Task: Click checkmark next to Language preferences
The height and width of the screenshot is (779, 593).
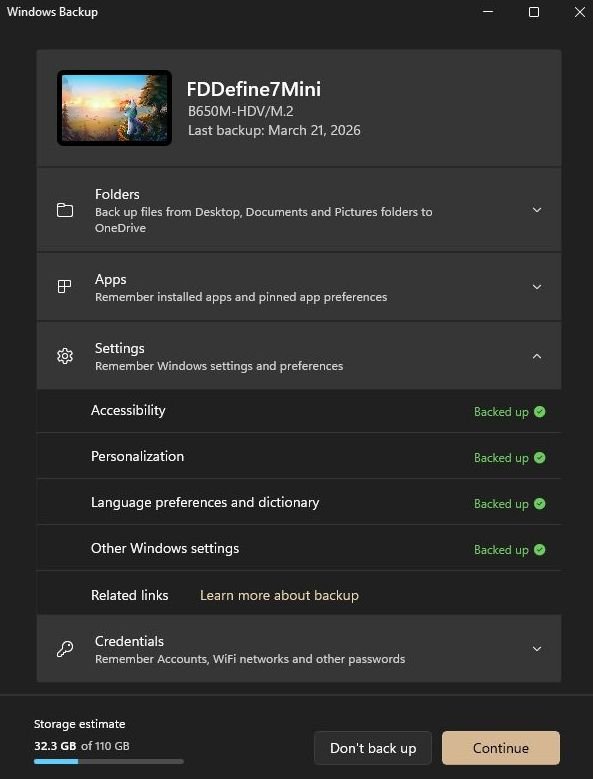Action: coord(539,504)
